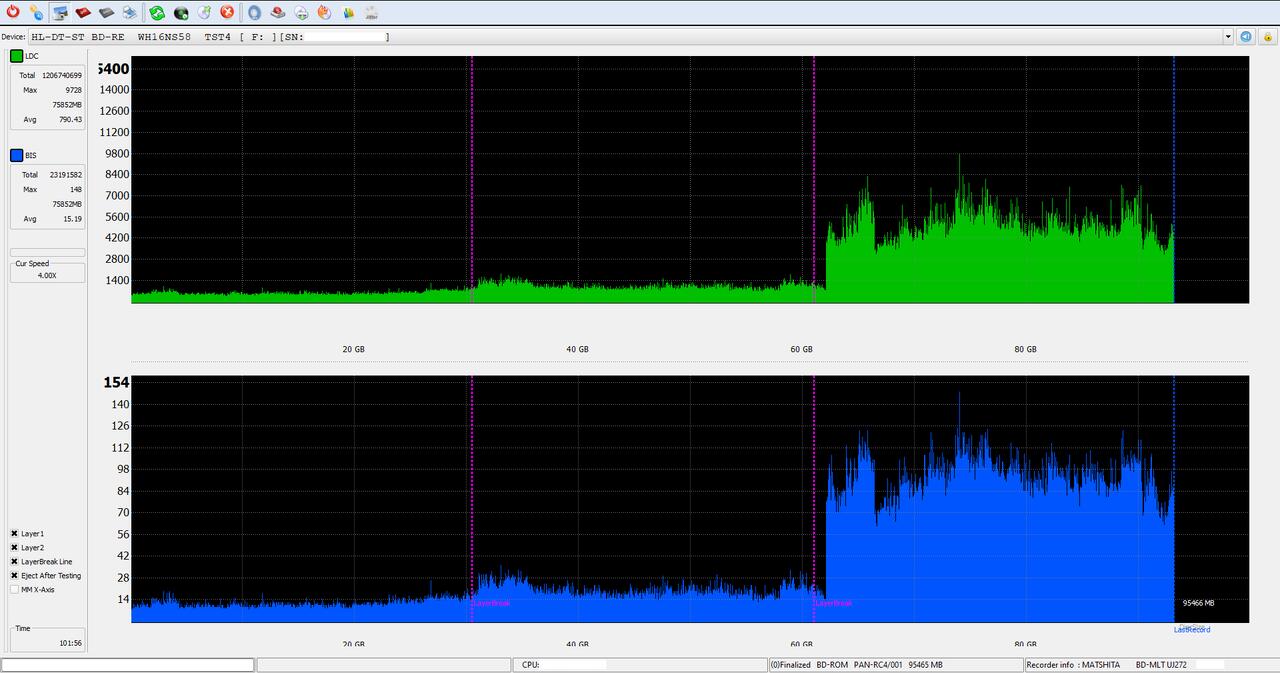Screen dimensions: 1280x673
Task: Toggle the LayerBreak Line checkbox
Action: (15, 562)
